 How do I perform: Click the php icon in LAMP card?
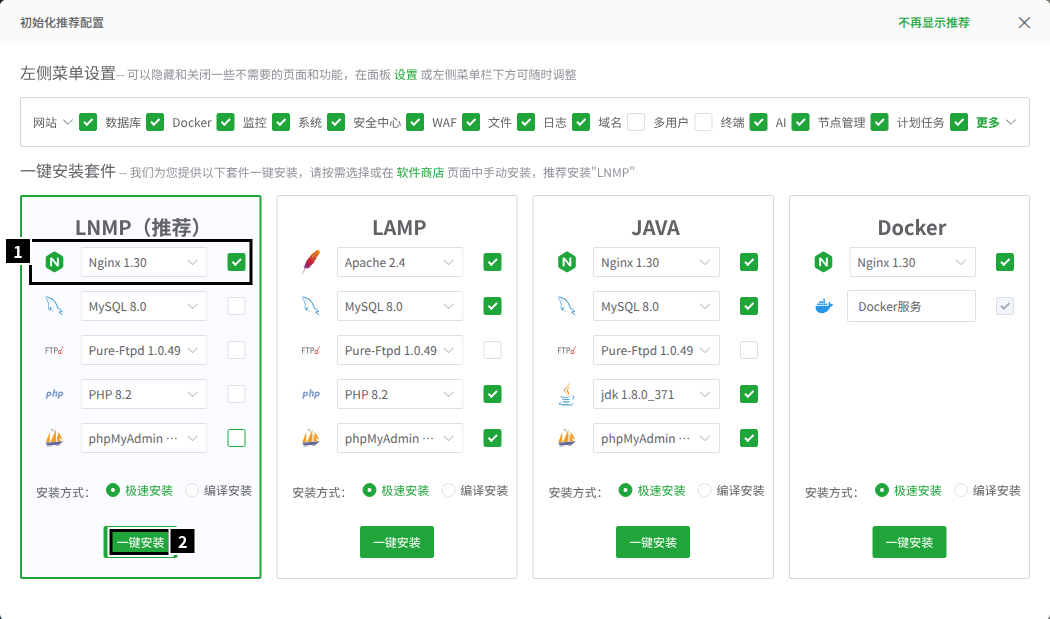tap(311, 394)
